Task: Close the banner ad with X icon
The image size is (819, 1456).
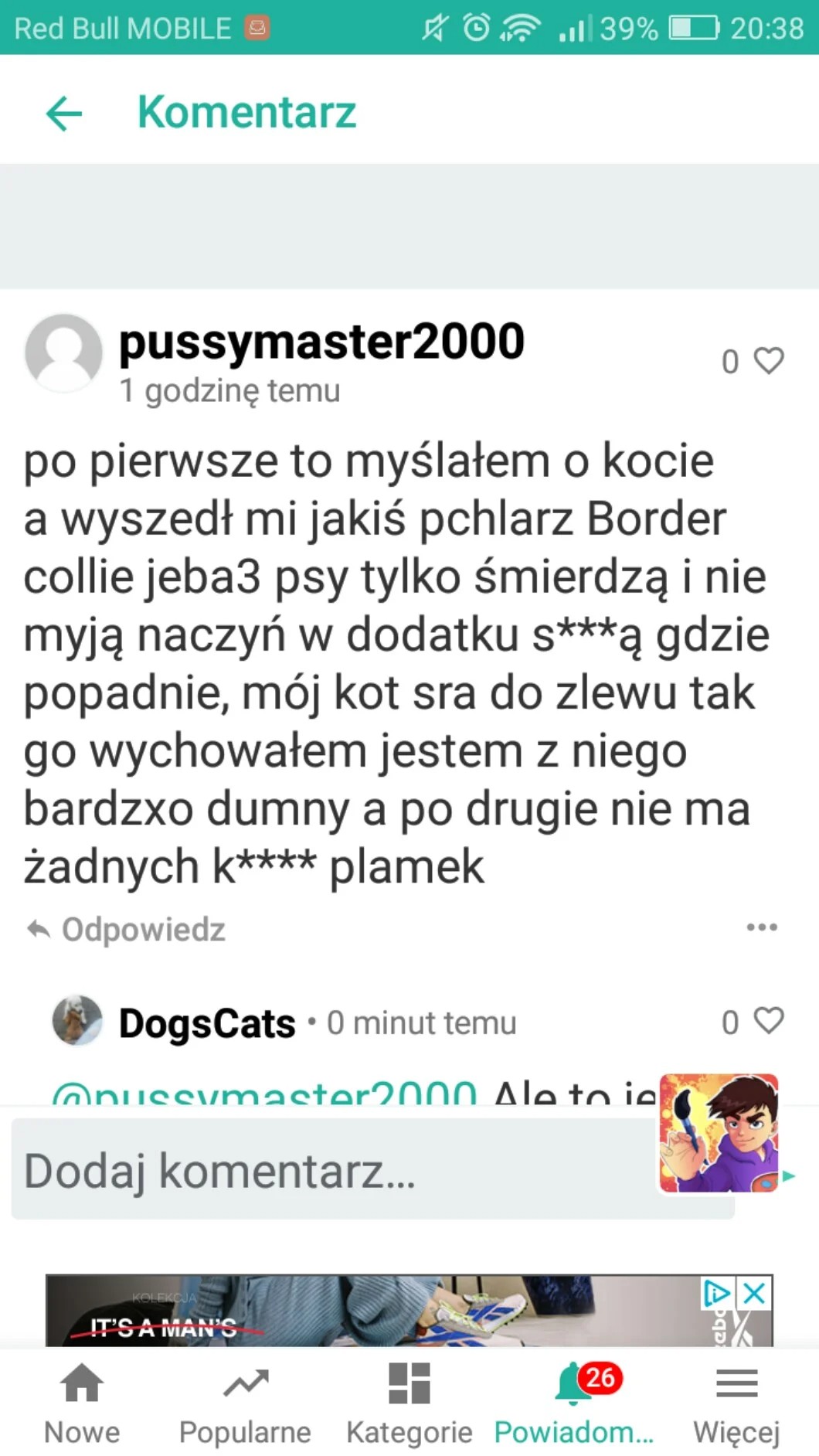Action: tap(755, 1292)
